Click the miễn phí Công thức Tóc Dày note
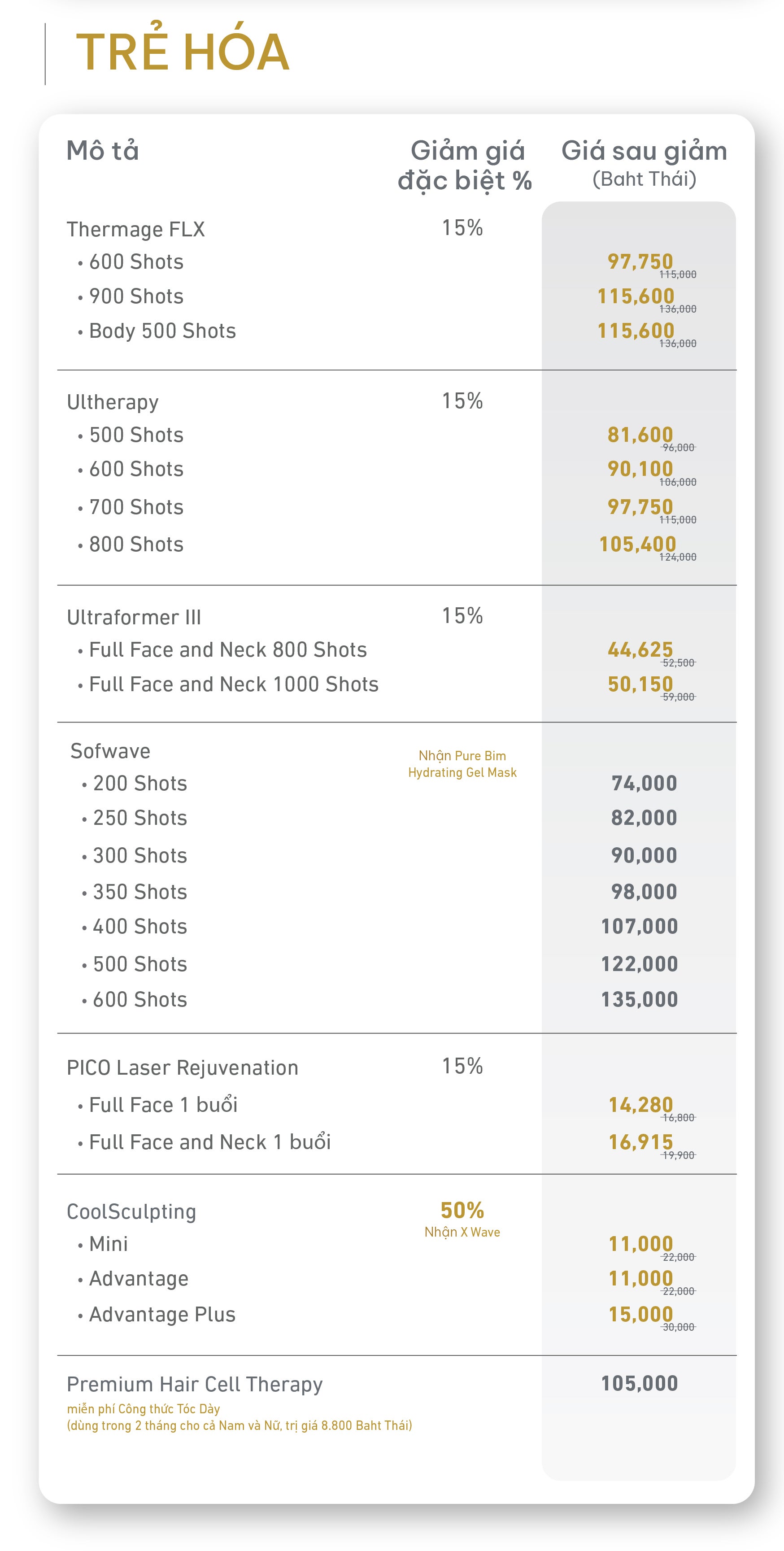 click(x=144, y=1409)
